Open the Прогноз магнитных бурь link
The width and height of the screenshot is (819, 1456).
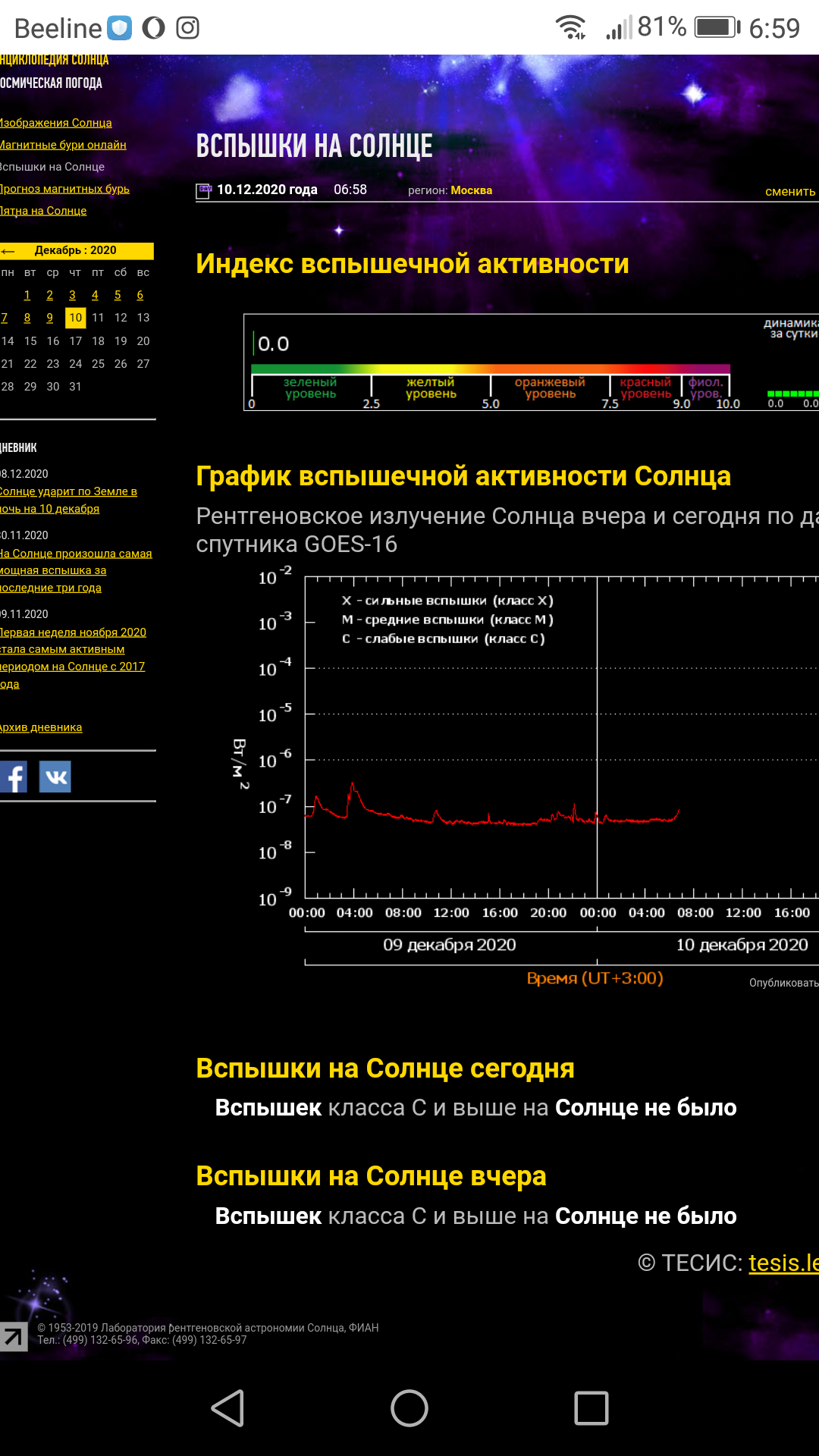pos(64,189)
